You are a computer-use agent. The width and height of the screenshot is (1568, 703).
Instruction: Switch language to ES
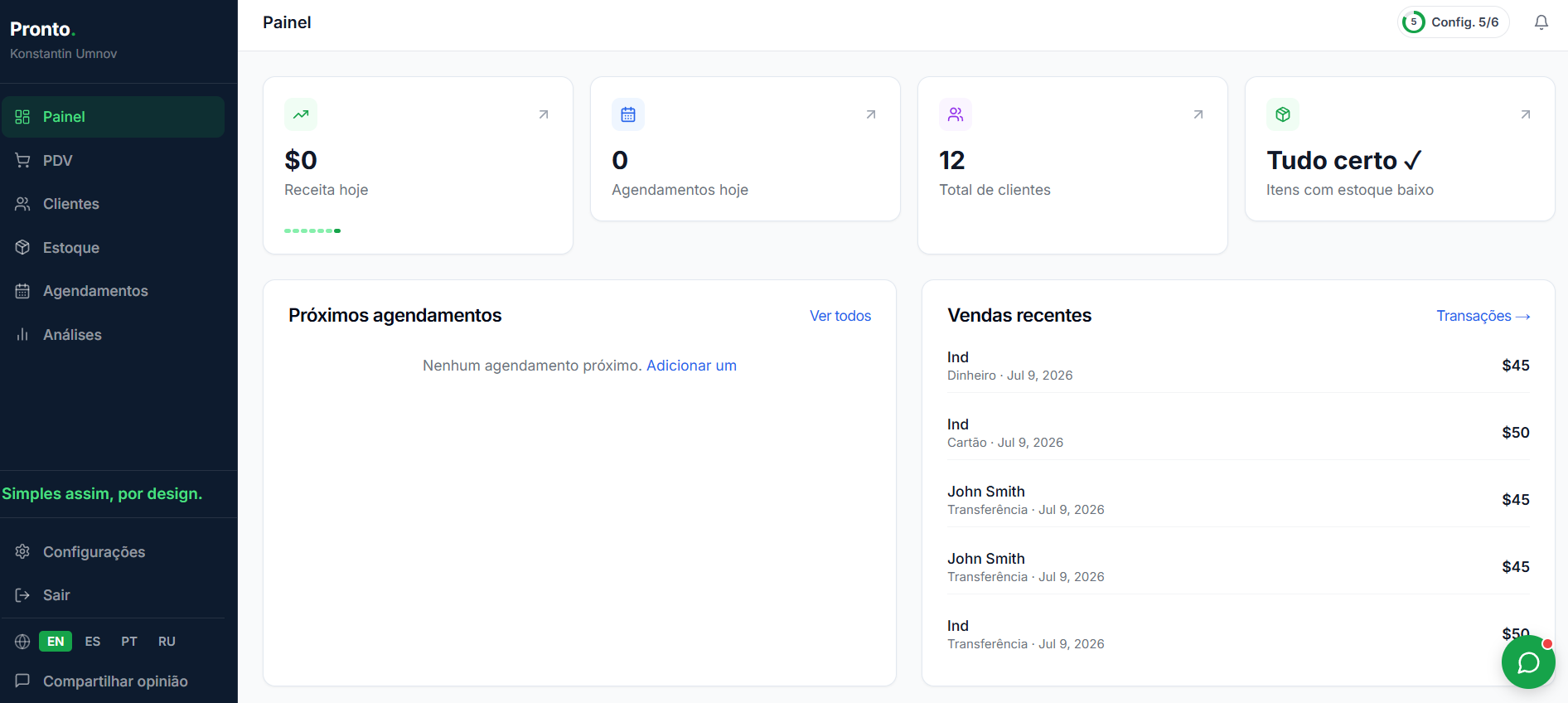(x=93, y=642)
